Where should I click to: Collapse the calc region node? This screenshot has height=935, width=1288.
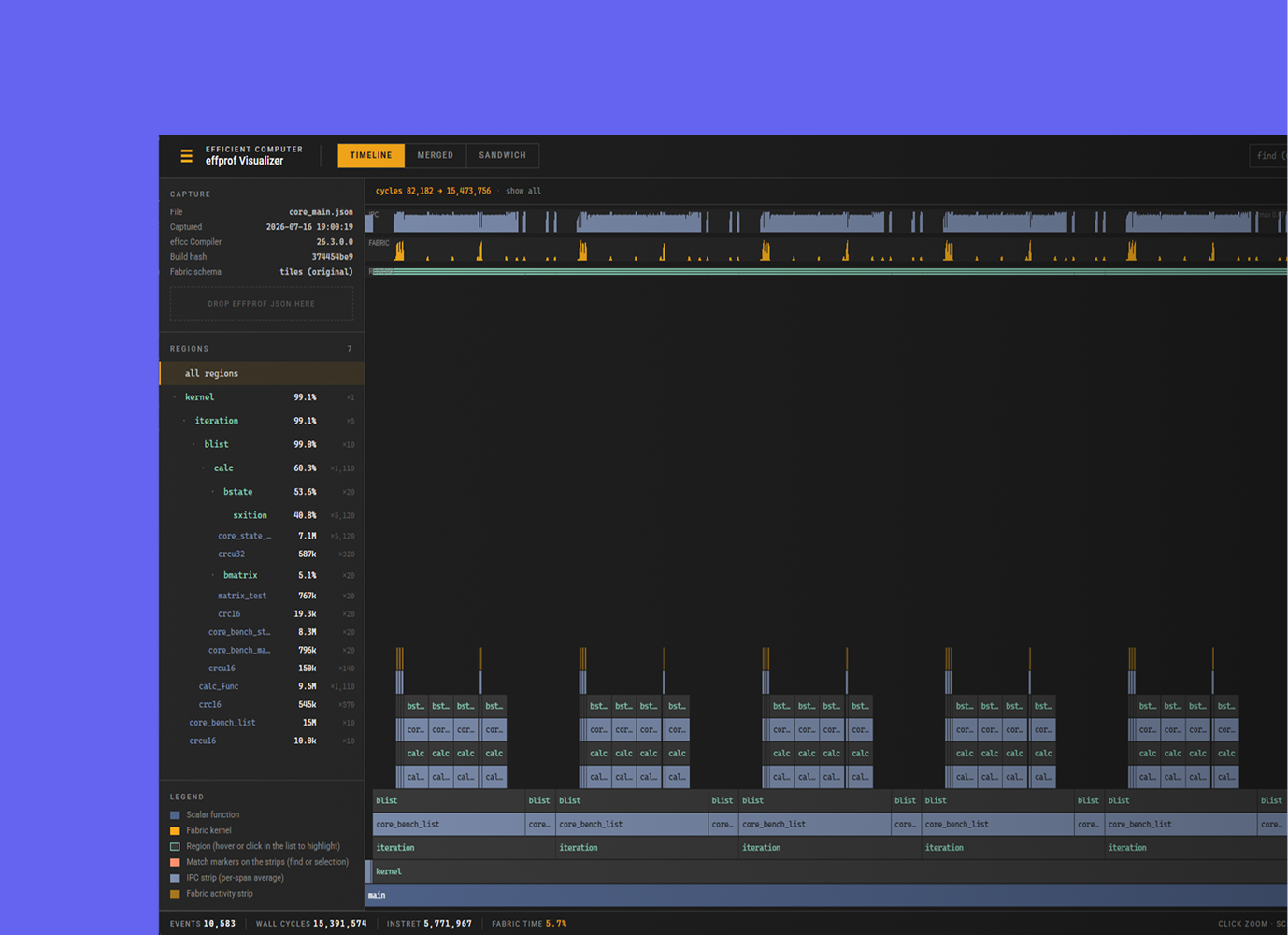[x=203, y=467]
